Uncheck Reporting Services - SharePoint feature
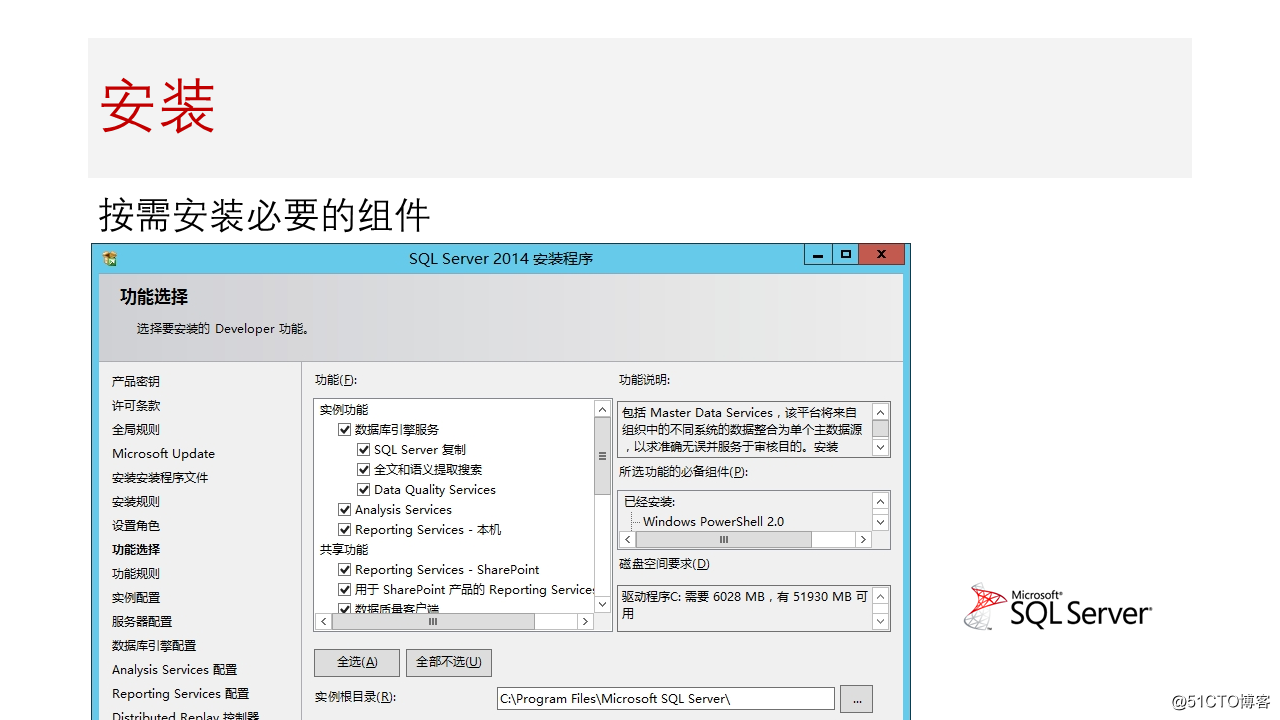The image size is (1280, 720). pyautogui.click(x=345, y=570)
